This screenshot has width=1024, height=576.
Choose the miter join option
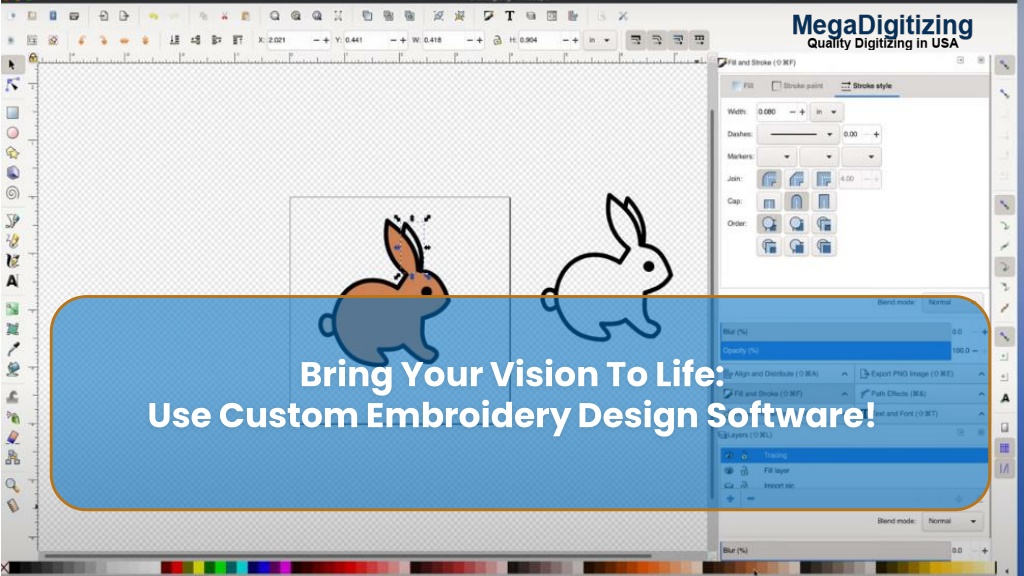[824, 179]
